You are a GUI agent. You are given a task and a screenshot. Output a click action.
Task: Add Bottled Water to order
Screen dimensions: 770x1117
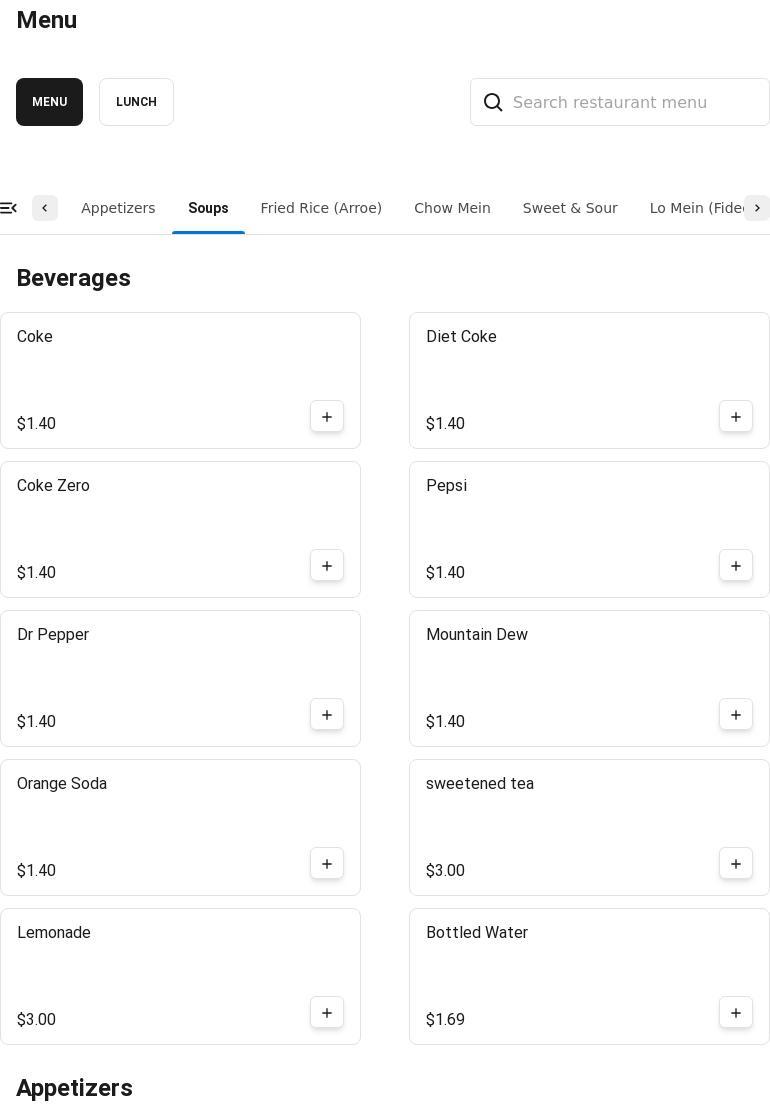click(x=736, y=1013)
